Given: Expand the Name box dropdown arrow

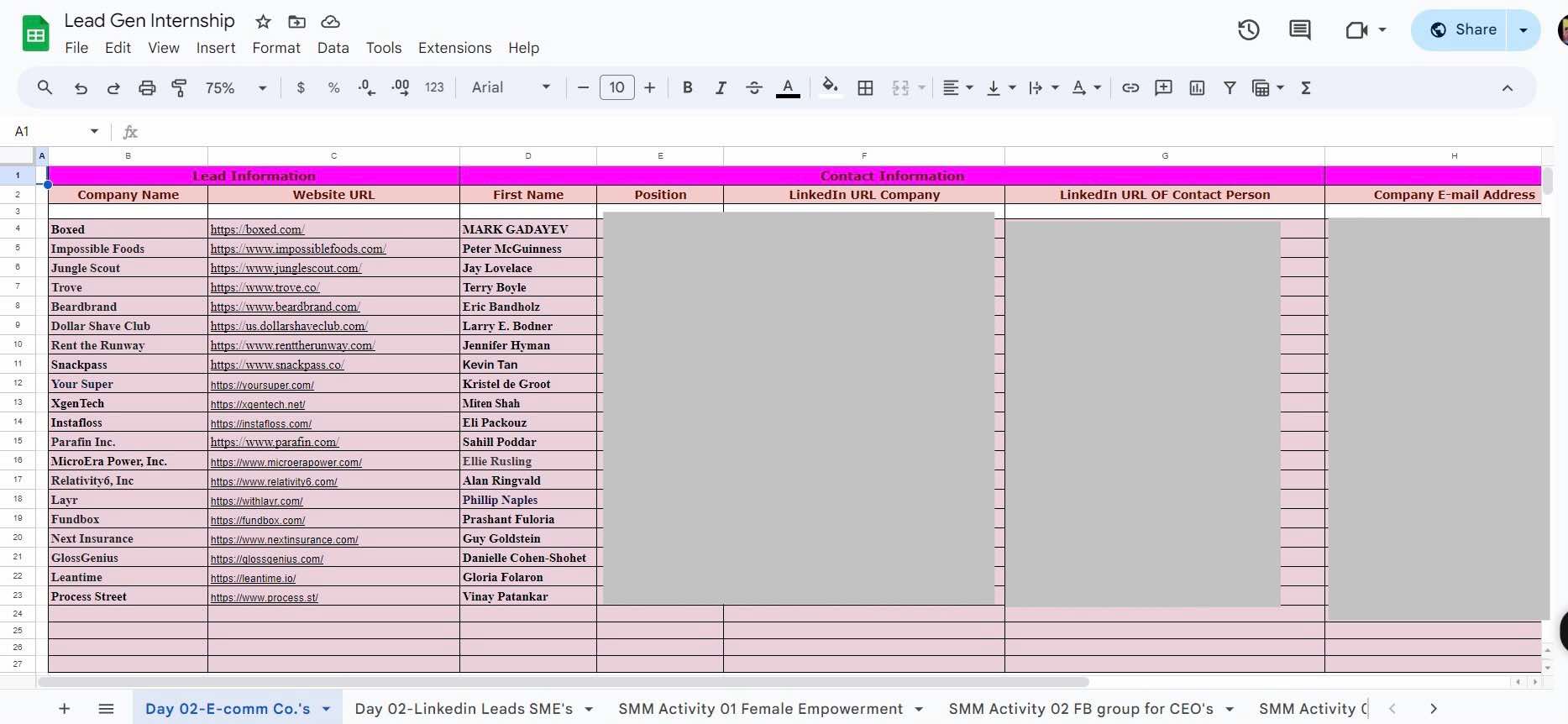Looking at the screenshot, I should 94,131.
